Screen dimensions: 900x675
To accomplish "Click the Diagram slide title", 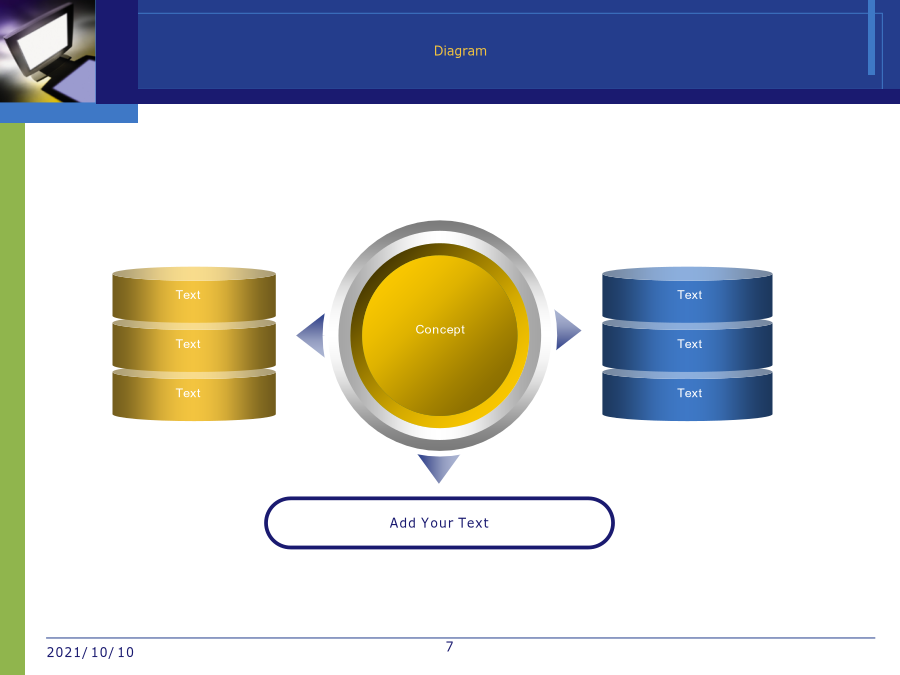I will point(460,51).
